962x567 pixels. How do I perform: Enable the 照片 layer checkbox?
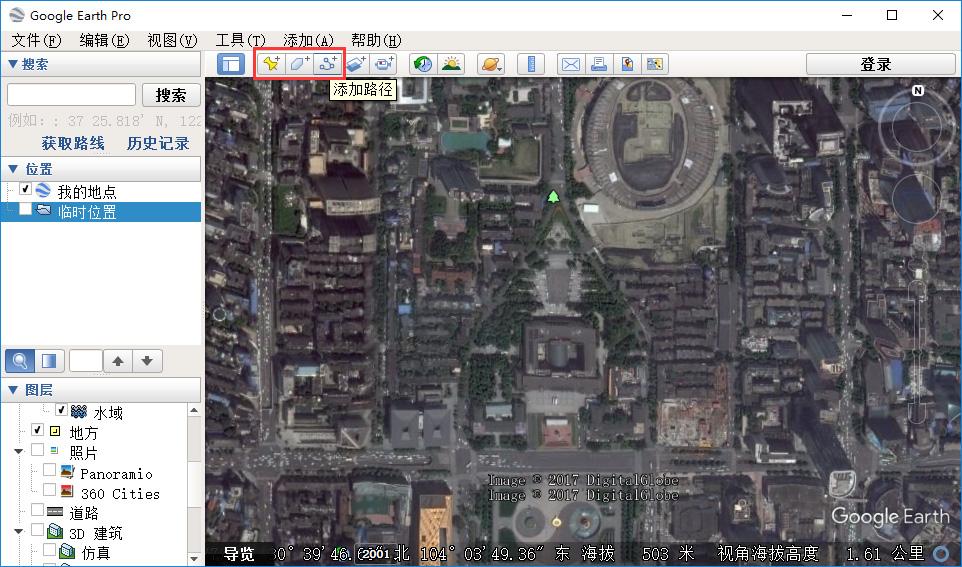pos(37,450)
